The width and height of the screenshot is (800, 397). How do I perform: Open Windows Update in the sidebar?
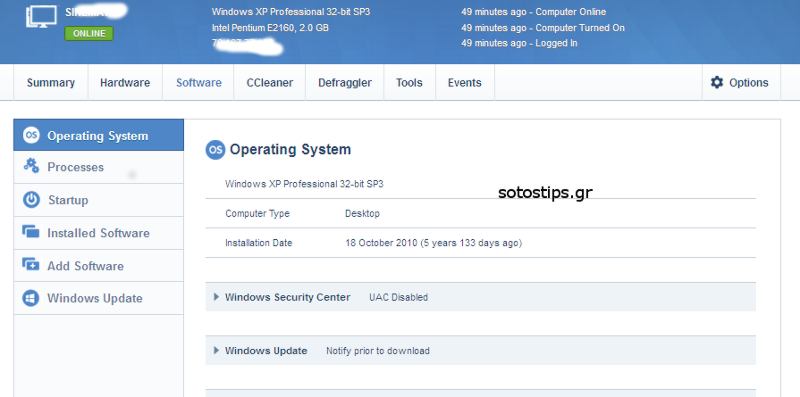(x=98, y=298)
